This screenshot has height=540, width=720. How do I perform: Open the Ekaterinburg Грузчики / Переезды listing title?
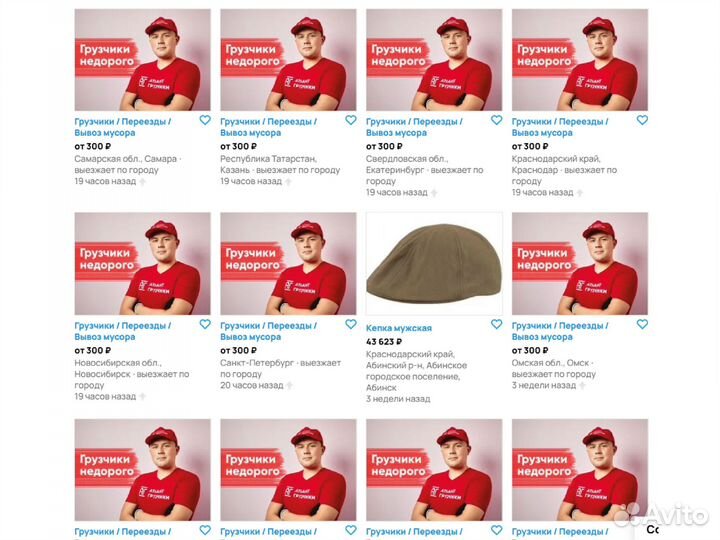point(414,127)
